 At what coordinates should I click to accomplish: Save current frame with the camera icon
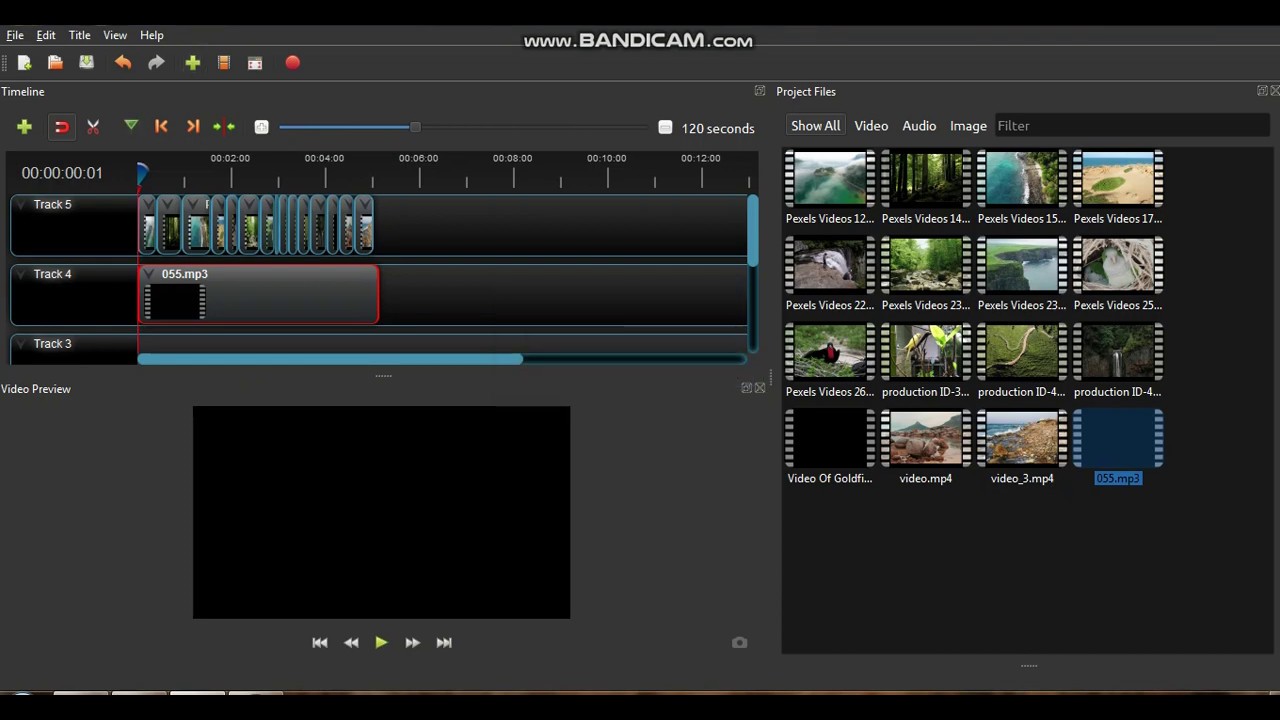coord(739,643)
